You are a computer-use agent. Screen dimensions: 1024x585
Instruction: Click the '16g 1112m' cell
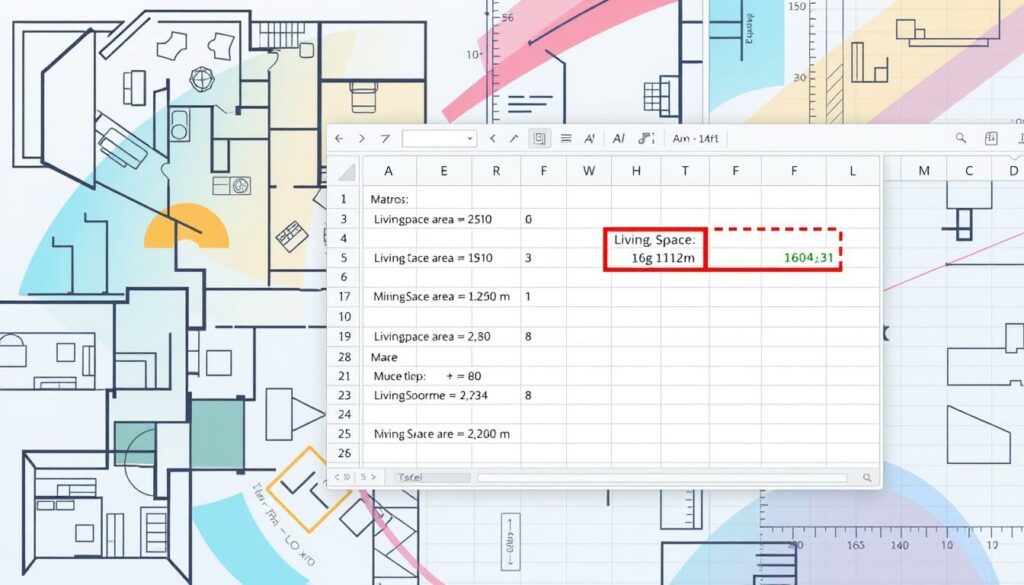tap(663, 258)
